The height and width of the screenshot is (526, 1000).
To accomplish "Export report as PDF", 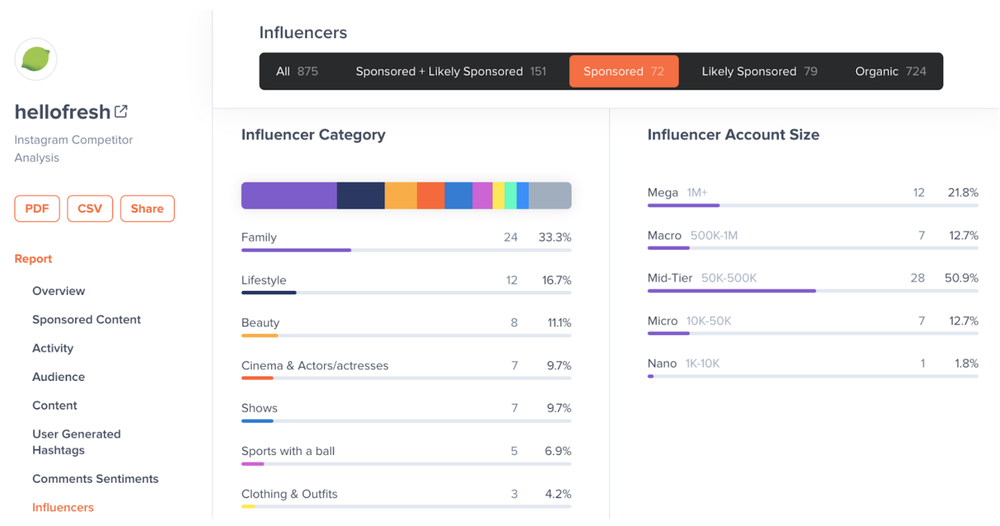I will 37,208.
